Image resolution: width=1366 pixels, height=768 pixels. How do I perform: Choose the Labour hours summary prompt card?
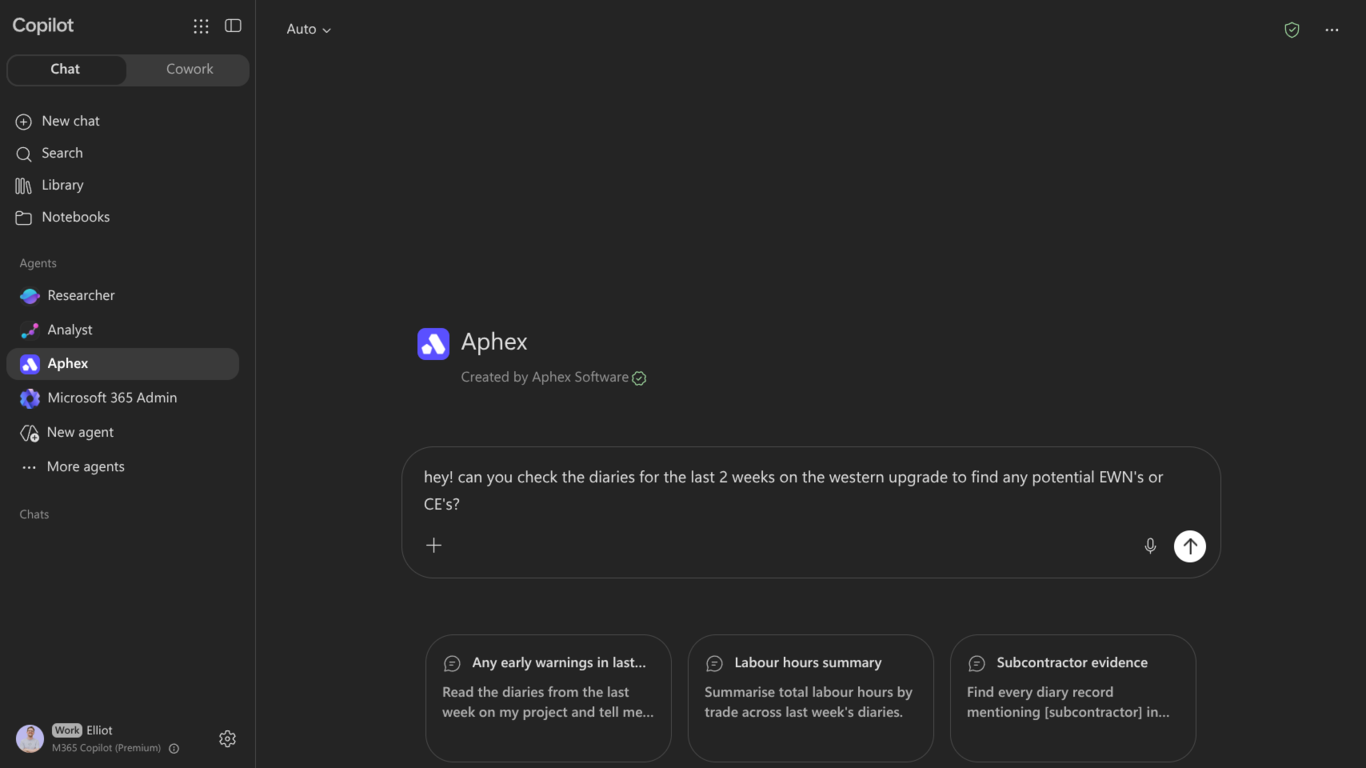click(811, 698)
